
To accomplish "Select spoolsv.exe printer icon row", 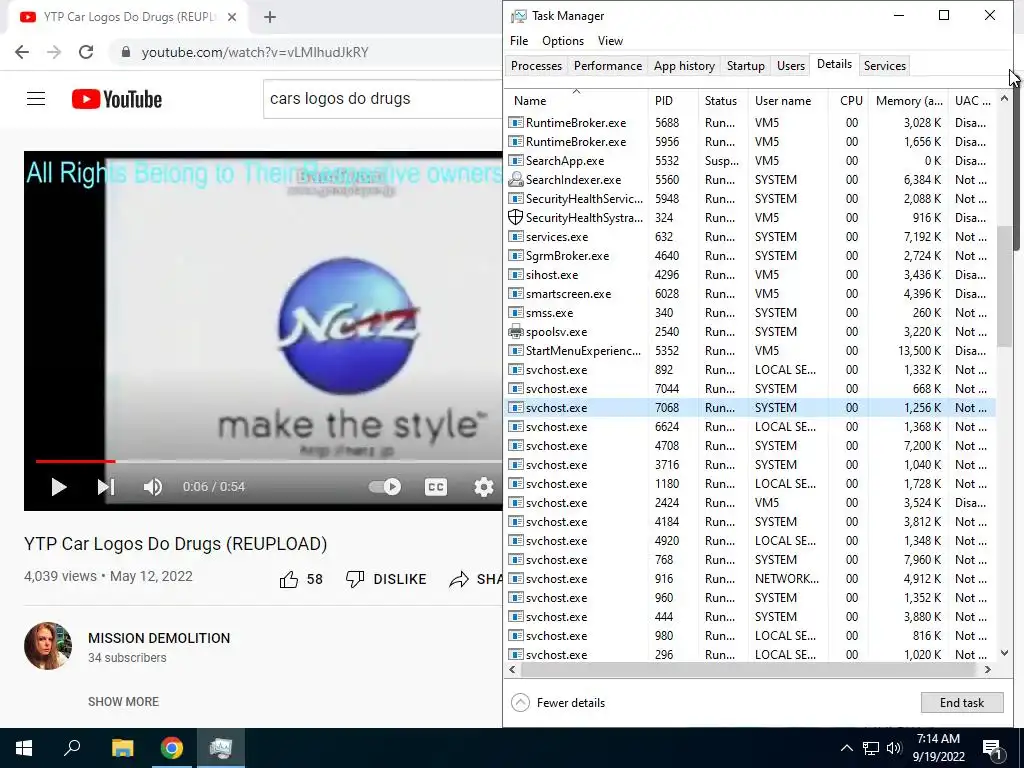I will (x=750, y=332).
